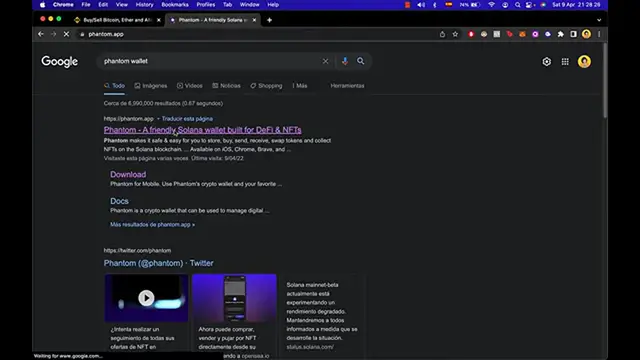
Task: Expand the tab search dropdown arrow
Action: (x=599, y=20)
